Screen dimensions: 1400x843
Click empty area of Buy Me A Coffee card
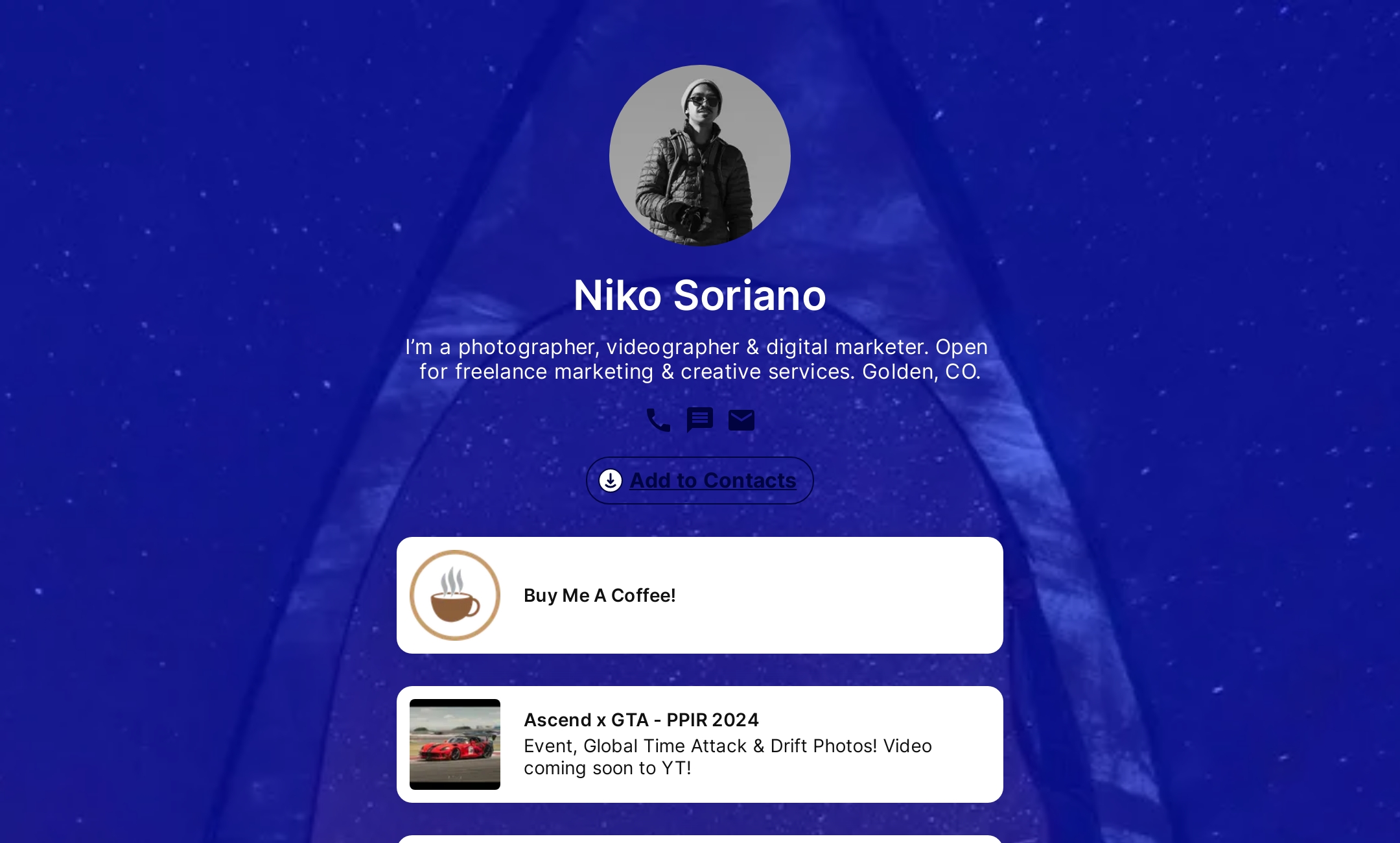843,595
